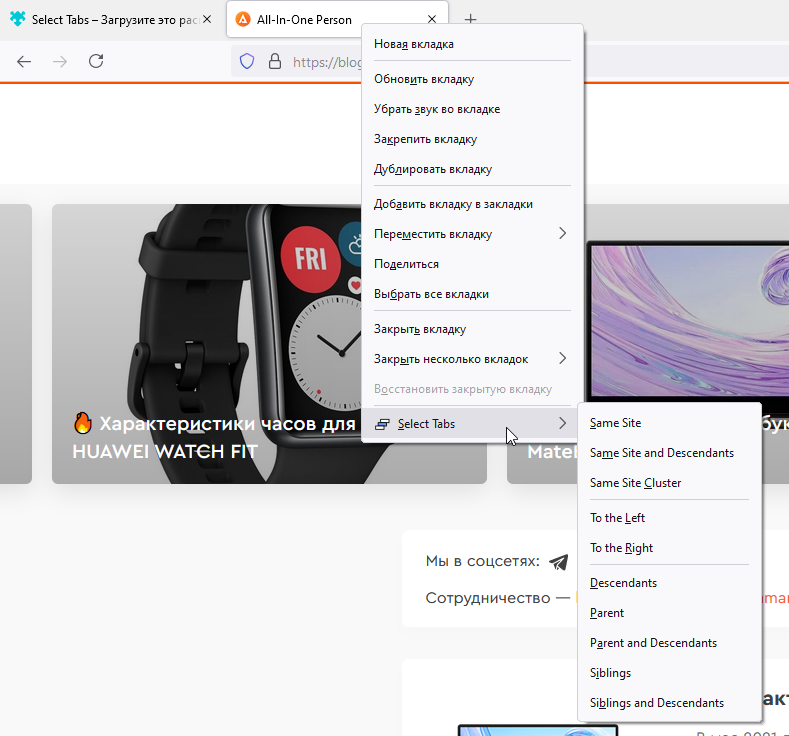Select Parent submenu item
Screen dimensions: 789x736
click(669, 613)
